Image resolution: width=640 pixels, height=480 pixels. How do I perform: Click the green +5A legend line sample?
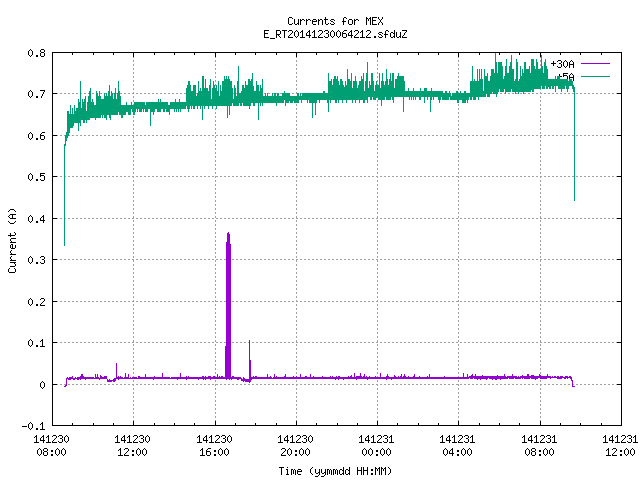[596, 76]
